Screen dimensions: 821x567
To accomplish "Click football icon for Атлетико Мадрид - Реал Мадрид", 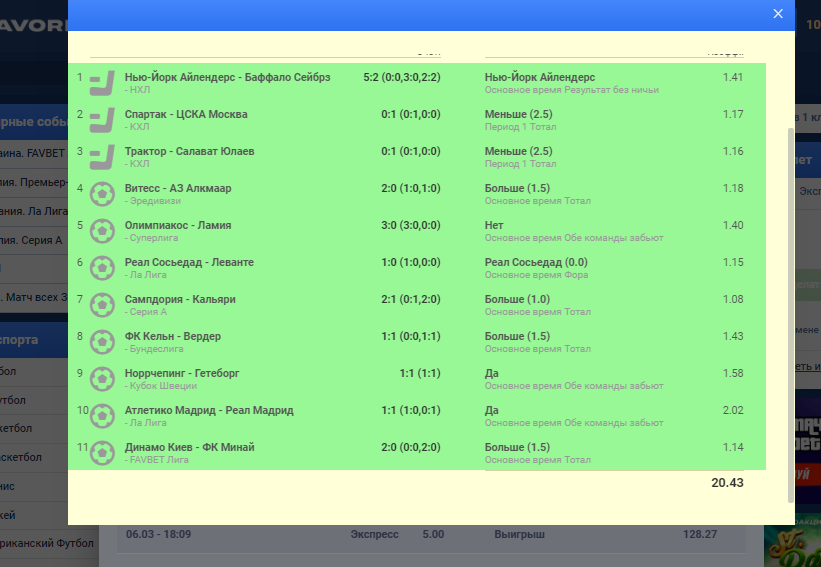I will [x=102, y=416].
